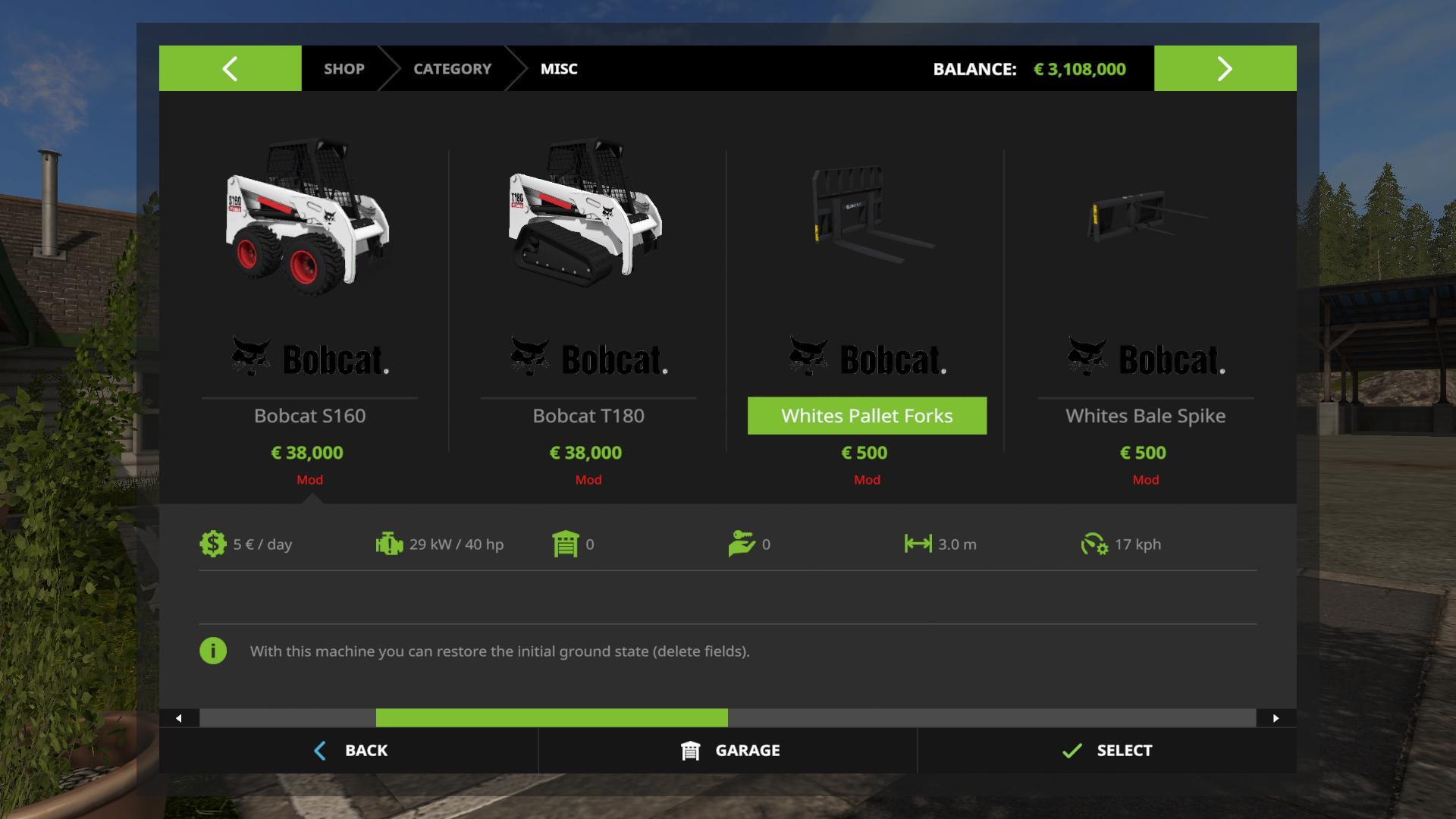Select the MISC breadcrumb

click(559, 68)
